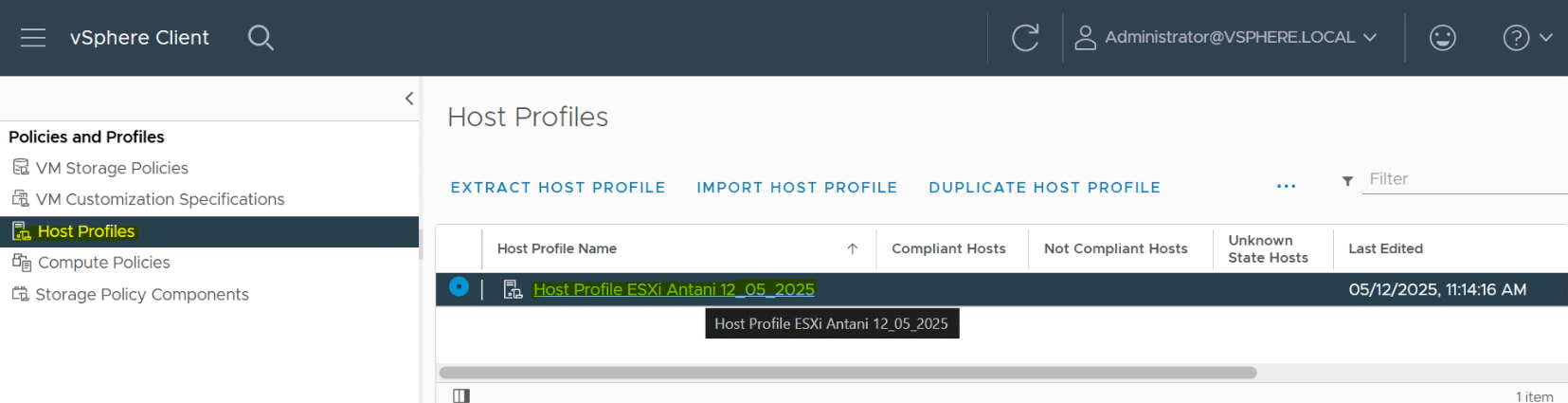Open VM Customization Specifications
This screenshot has height=403, width=1568.
coord(160,199)
